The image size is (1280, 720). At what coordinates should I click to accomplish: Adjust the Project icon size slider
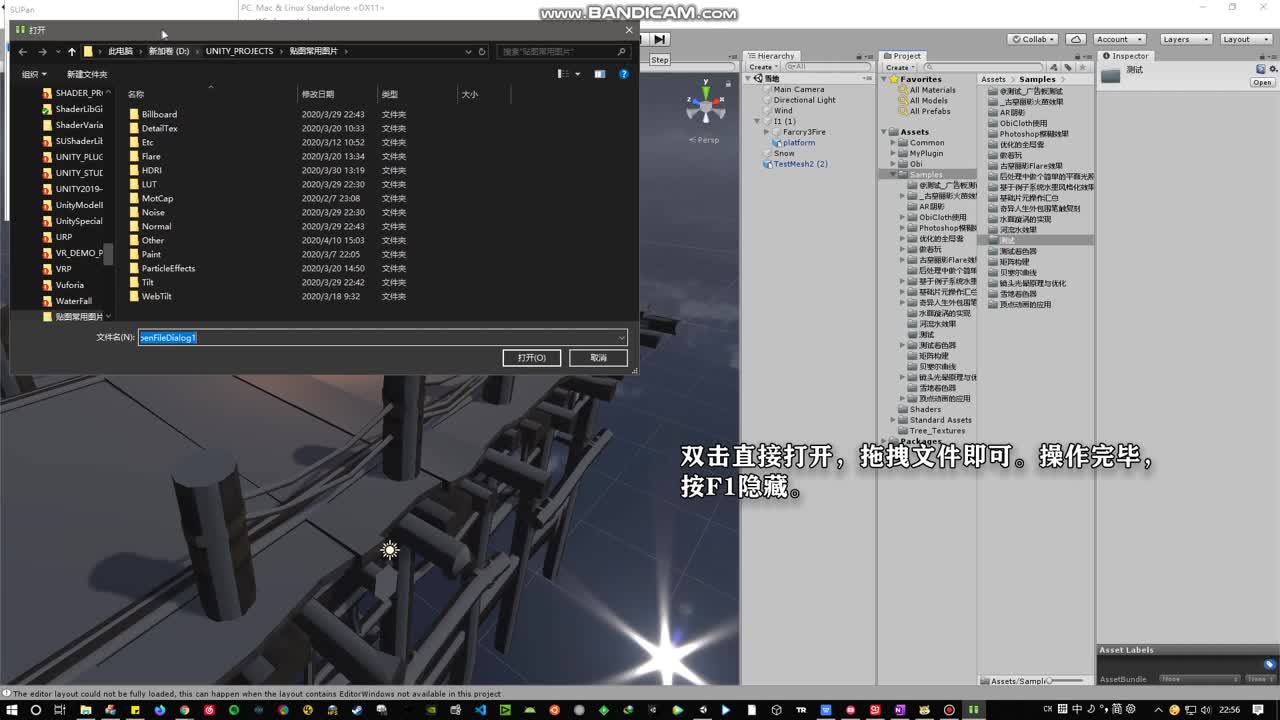tap(1067, 681)
